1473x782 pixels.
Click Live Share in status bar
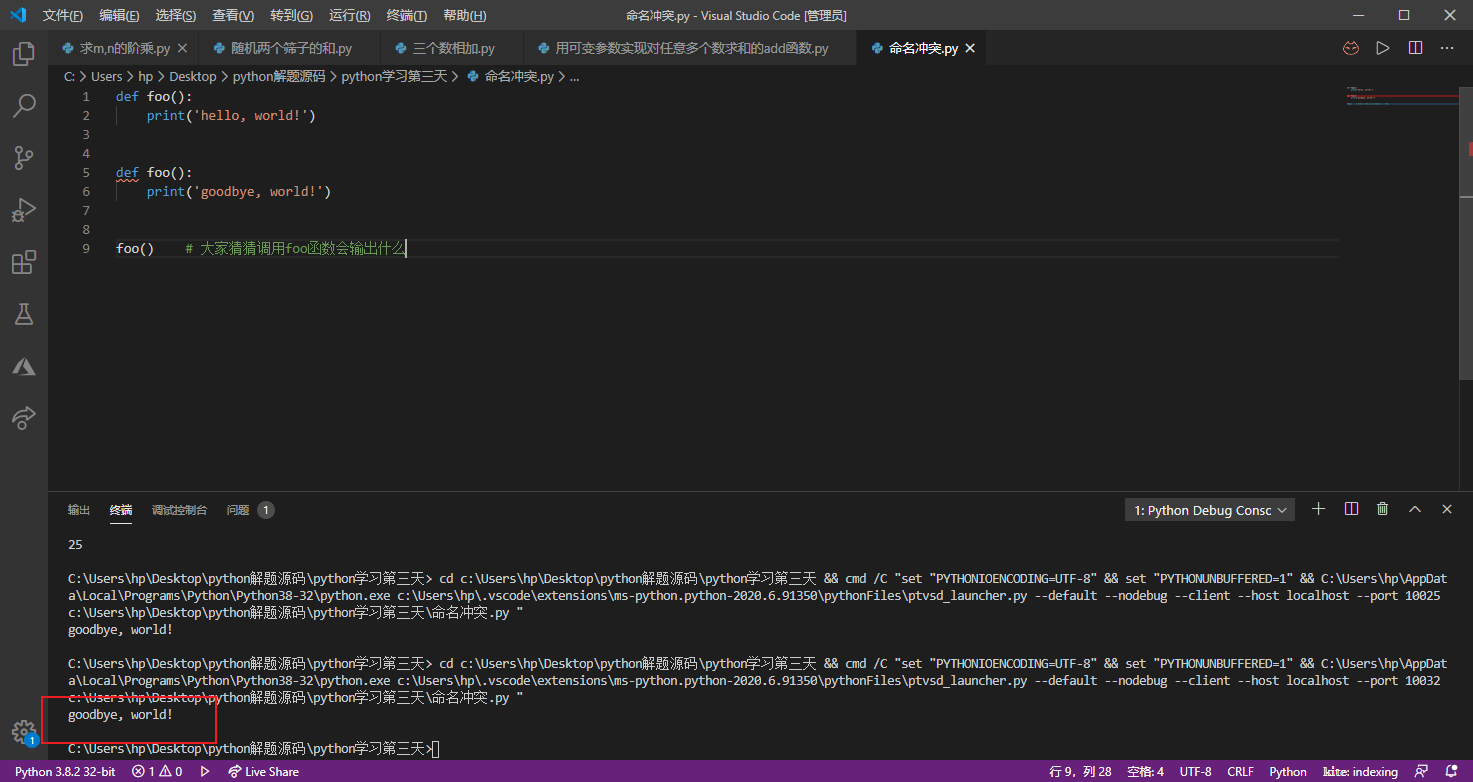click(x=264, y=771)
